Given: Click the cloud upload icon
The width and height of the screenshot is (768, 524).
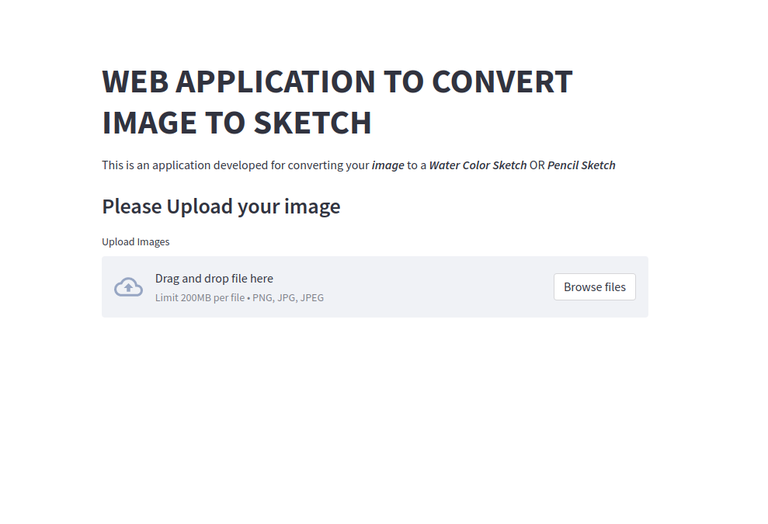Looking at the screenshot, I should pyautogui.click(x=128, y=287).
